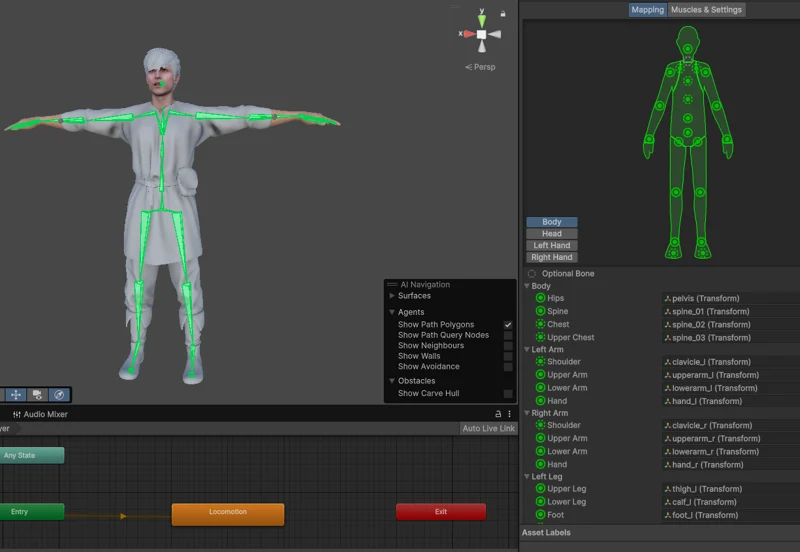Screen dimensions: 800x552
Task: Click the Upper Leg row bone status circle
Action: click(540, 488)
